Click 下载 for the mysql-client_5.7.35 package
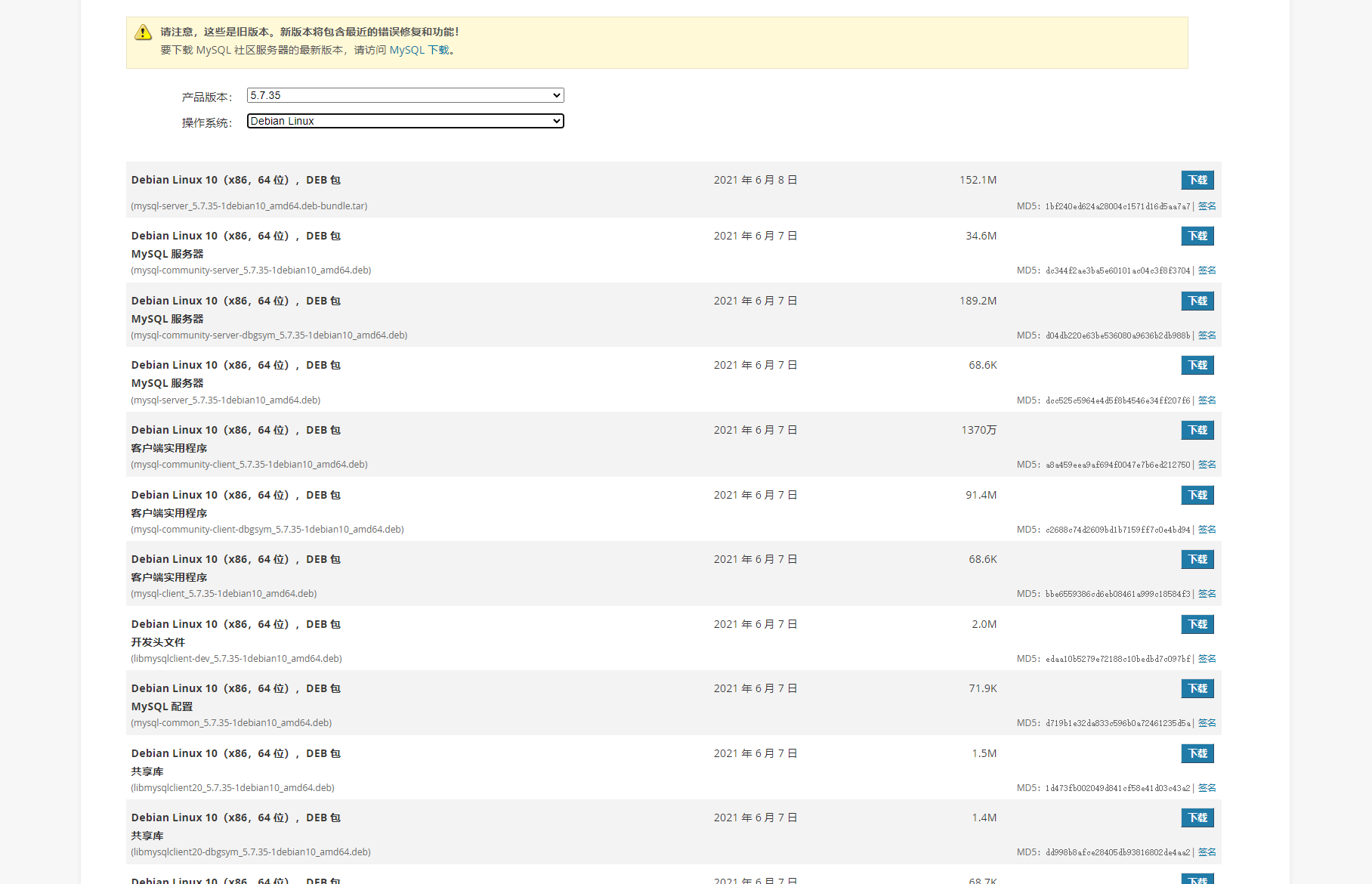The image size is (1372, 884). point(1197,559)
